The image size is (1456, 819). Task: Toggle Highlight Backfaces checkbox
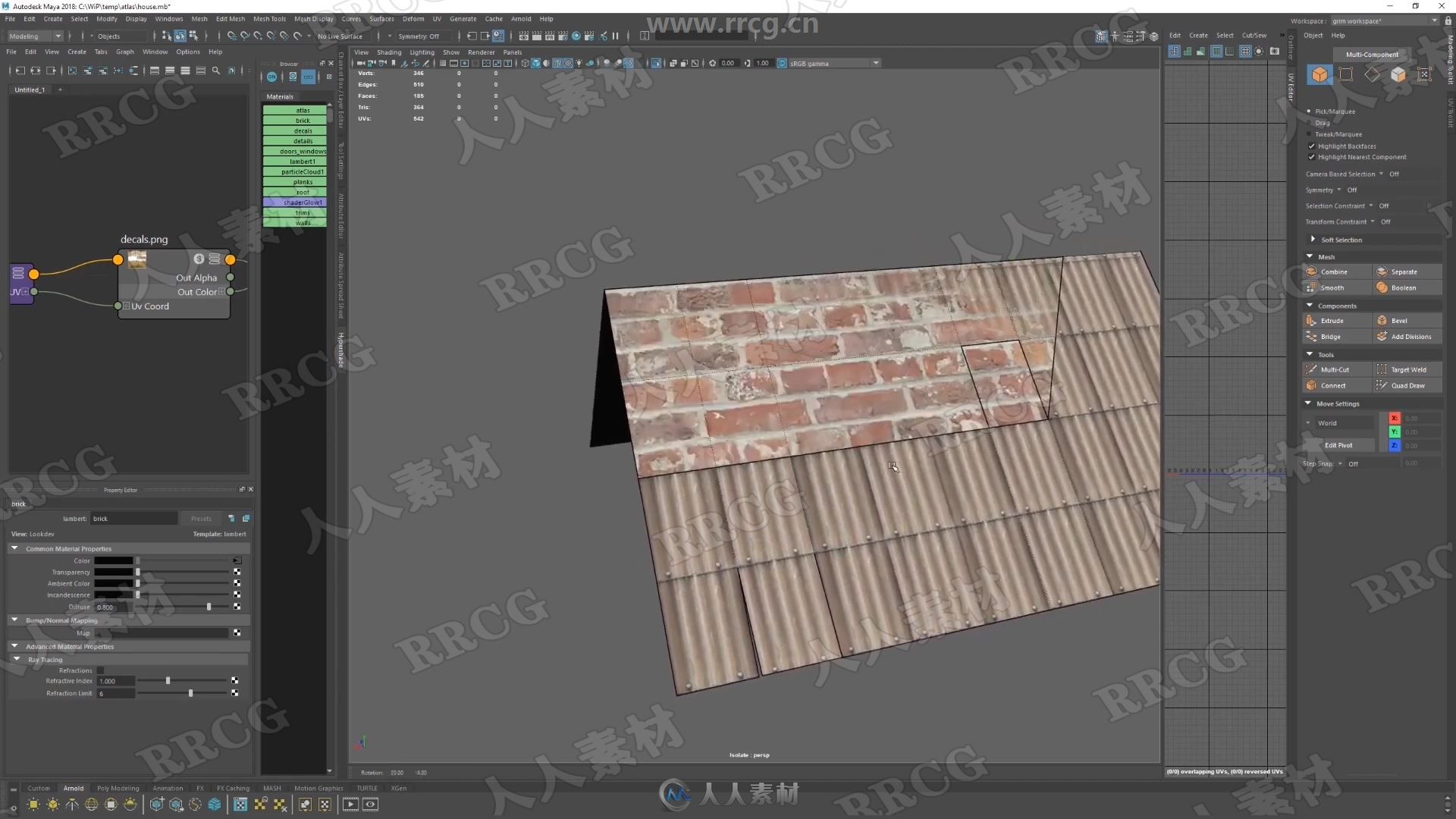point(1313,146)
